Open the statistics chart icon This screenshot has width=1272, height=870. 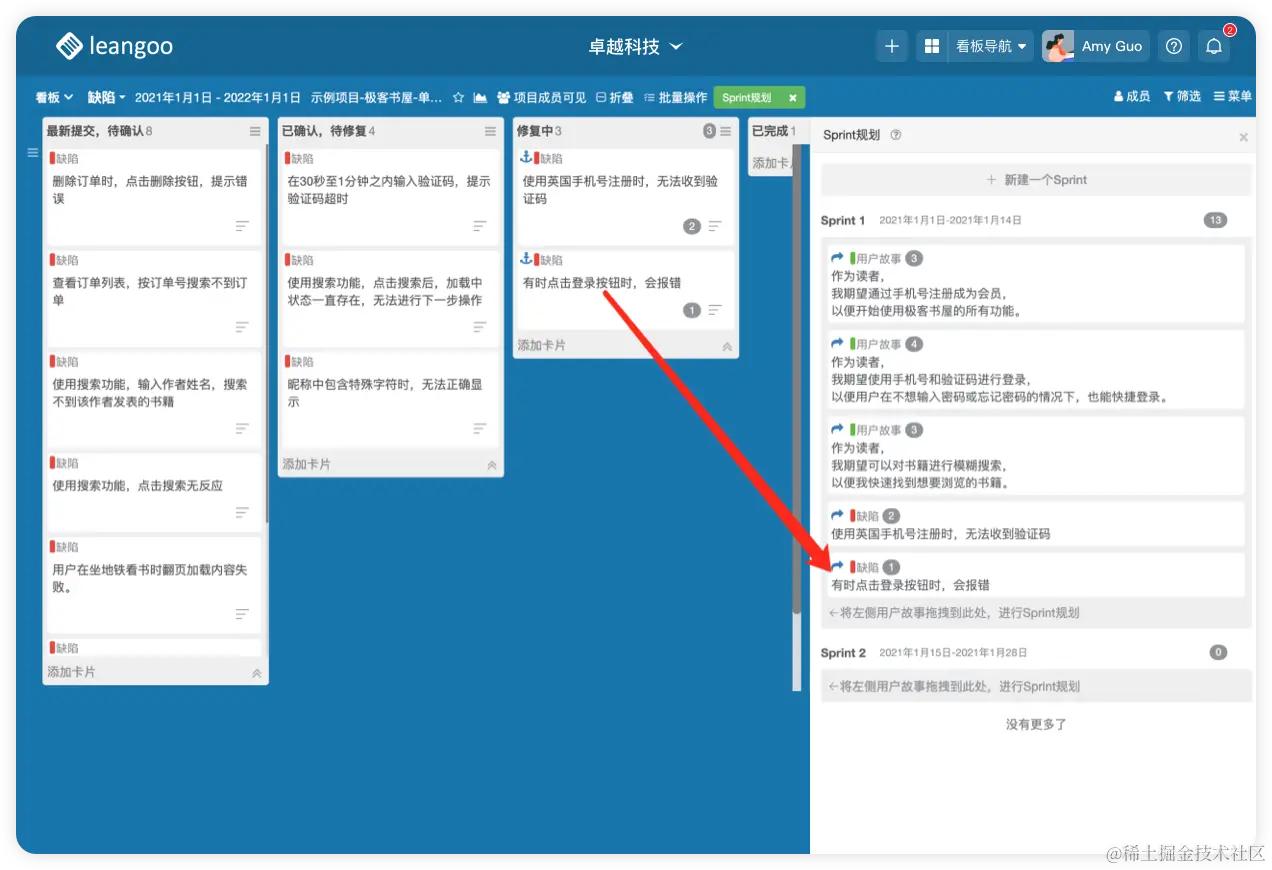point(480,97)
